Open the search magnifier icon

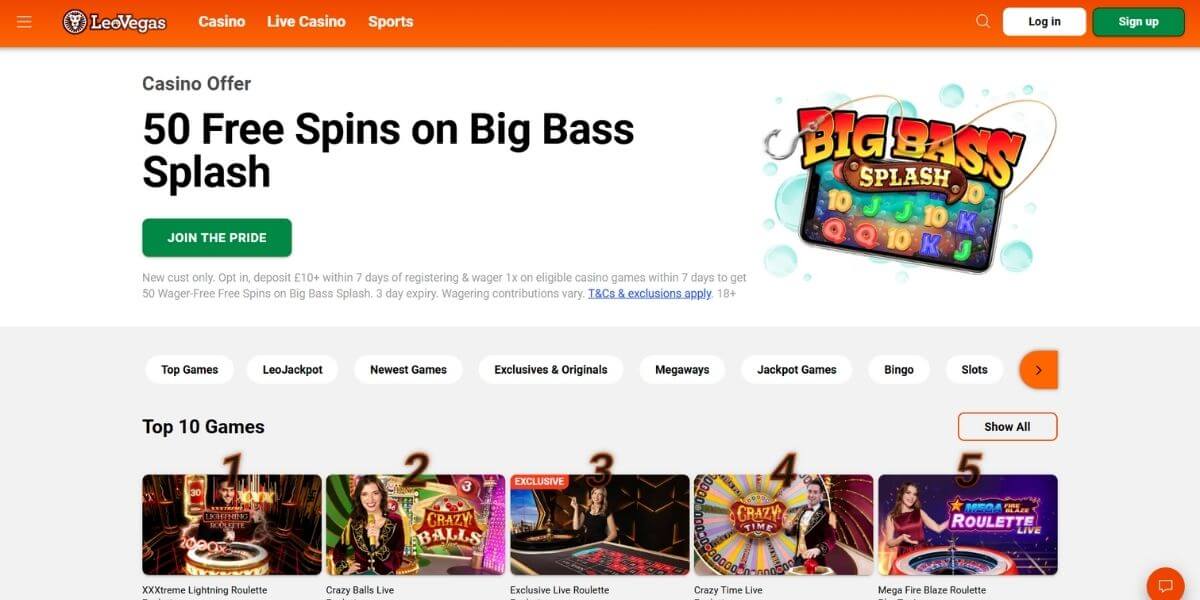pyautogui.click(x=983, y=22)
